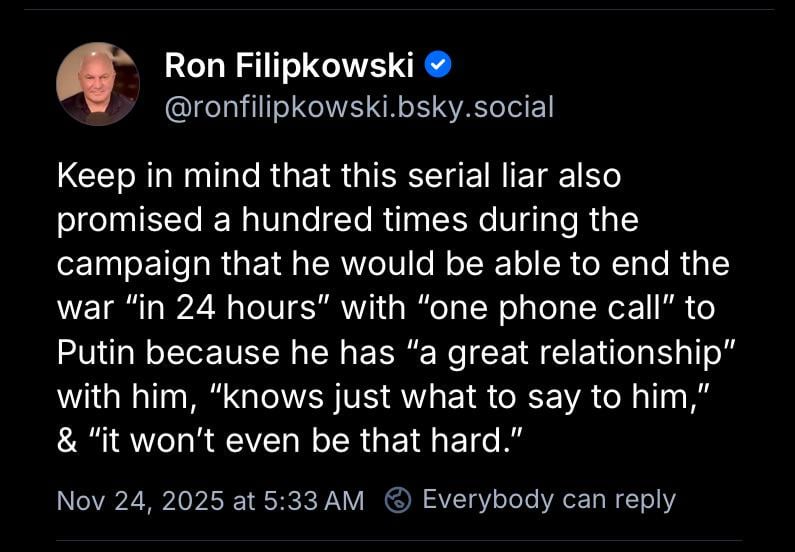Click the ampersand starting the last line
This screenshot has height=552, width=795.
coord(68,440)
